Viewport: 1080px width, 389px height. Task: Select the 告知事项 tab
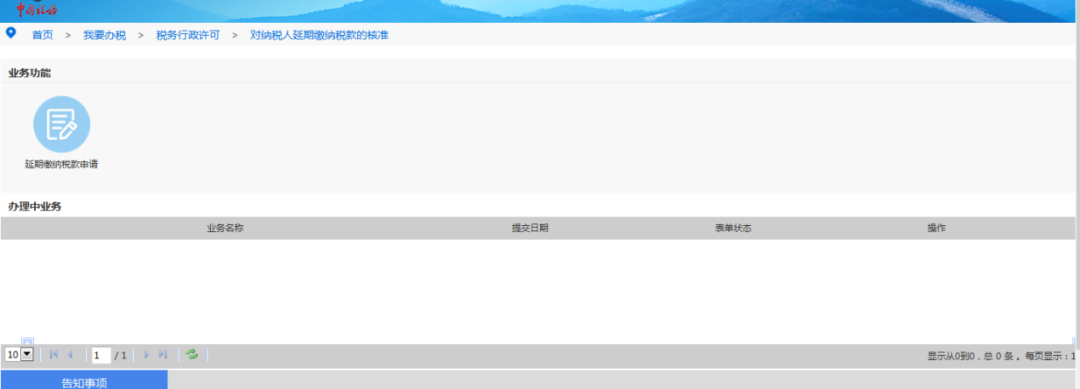84,380
